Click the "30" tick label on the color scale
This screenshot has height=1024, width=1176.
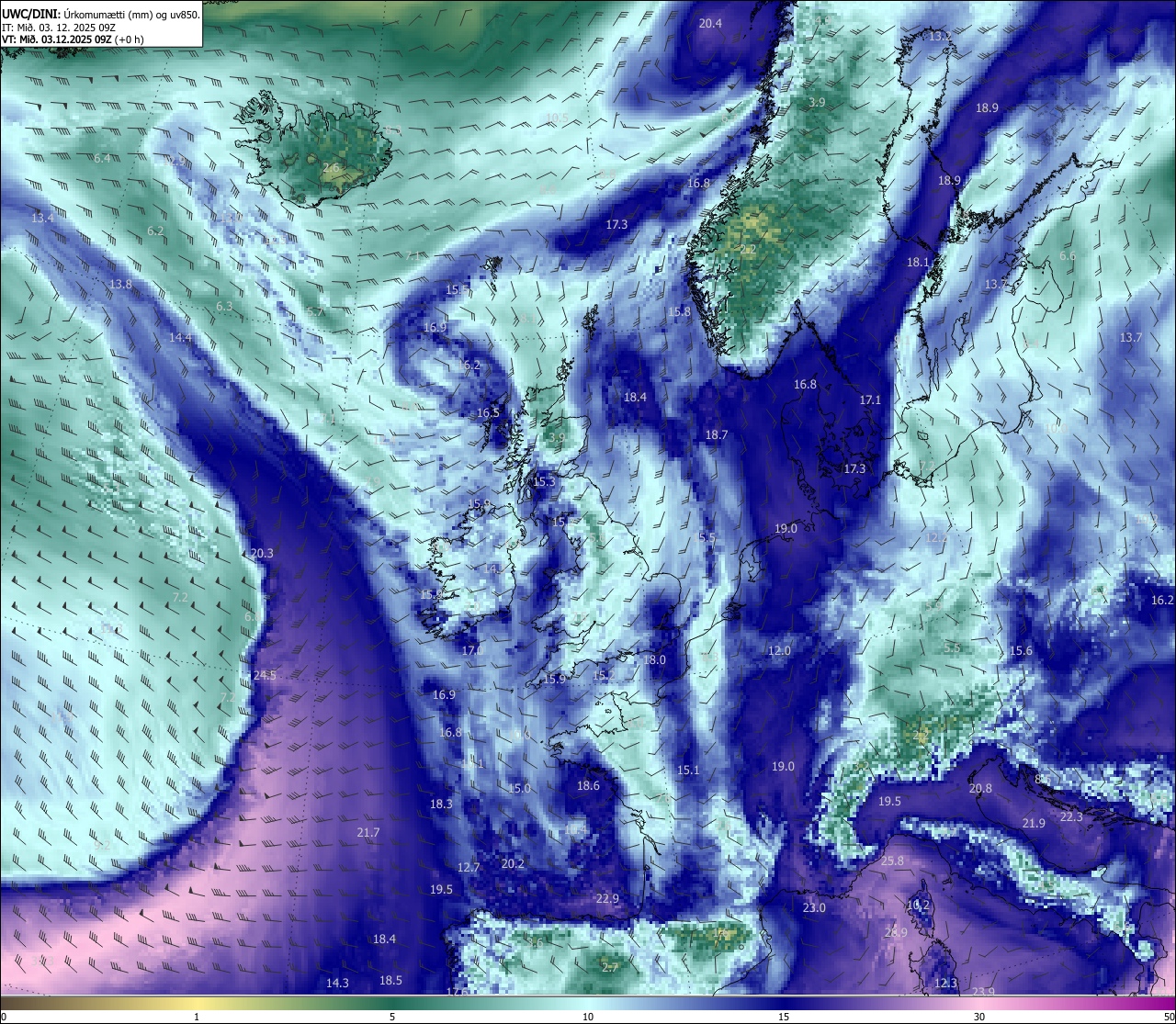coord(979,1017)
